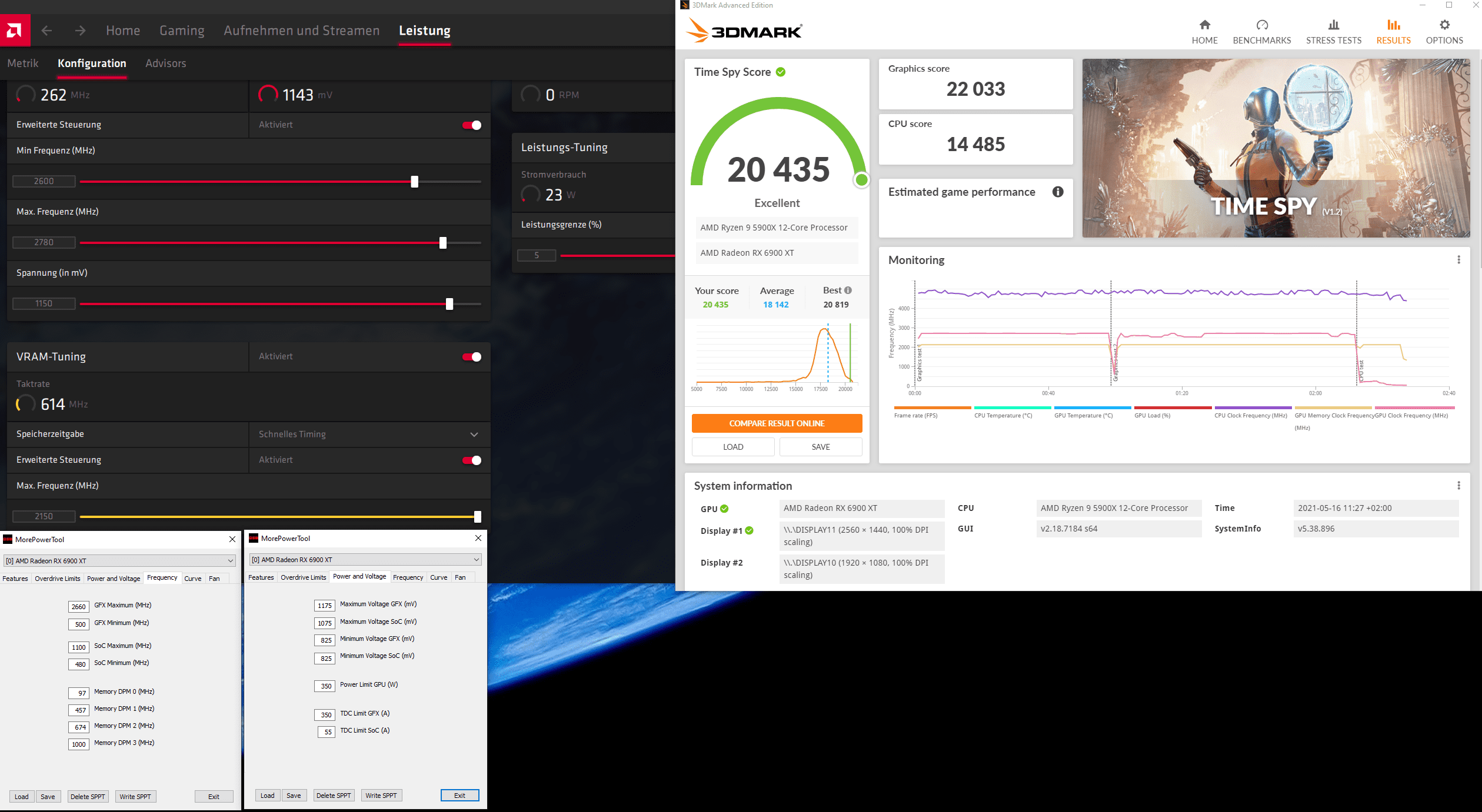Go forward with the right arrow in Radeon Software
This screenshot has height=812, width=1482.
click(81, 31)
